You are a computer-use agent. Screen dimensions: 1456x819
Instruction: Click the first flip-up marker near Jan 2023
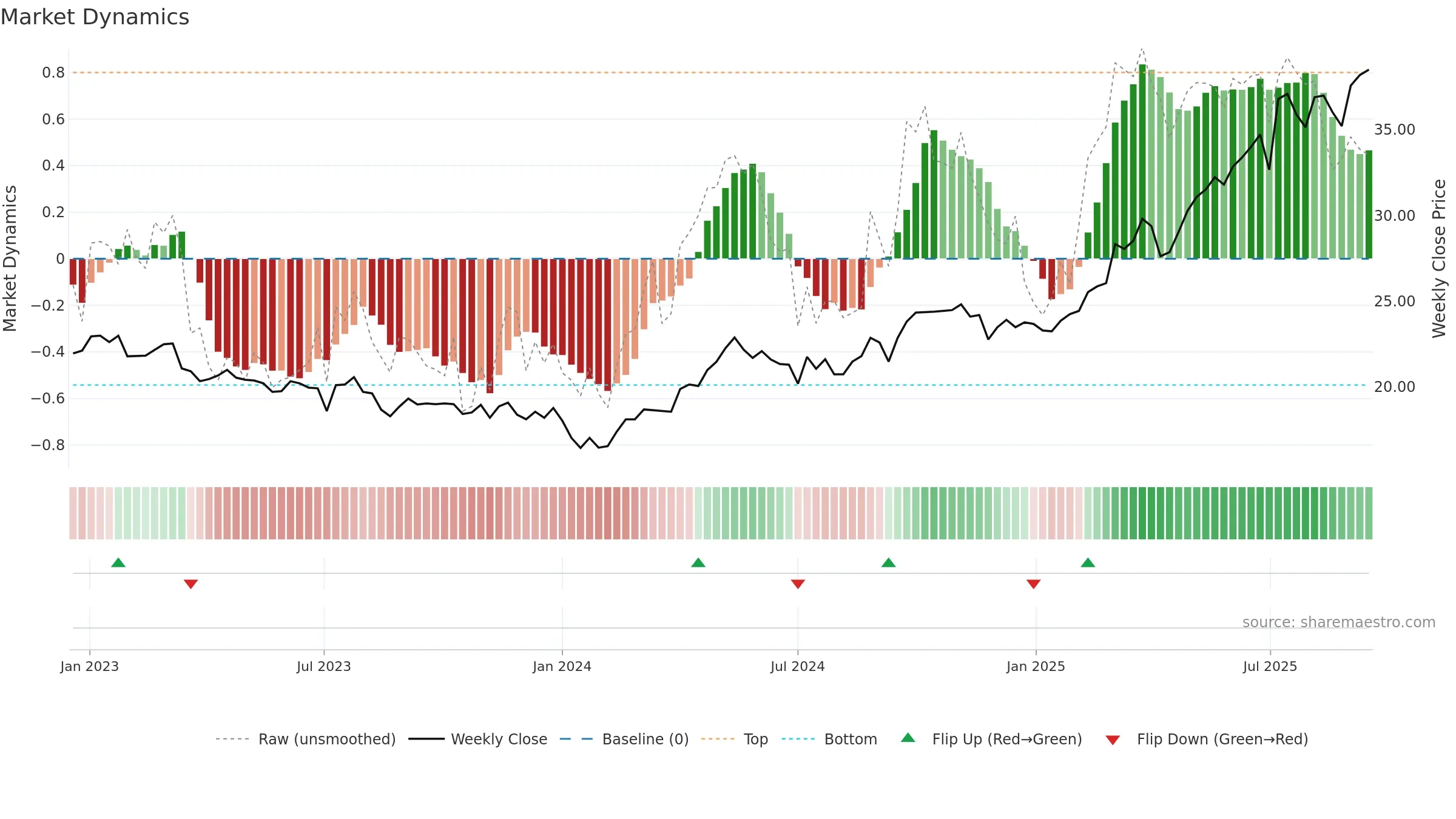(x=118, y=562)
